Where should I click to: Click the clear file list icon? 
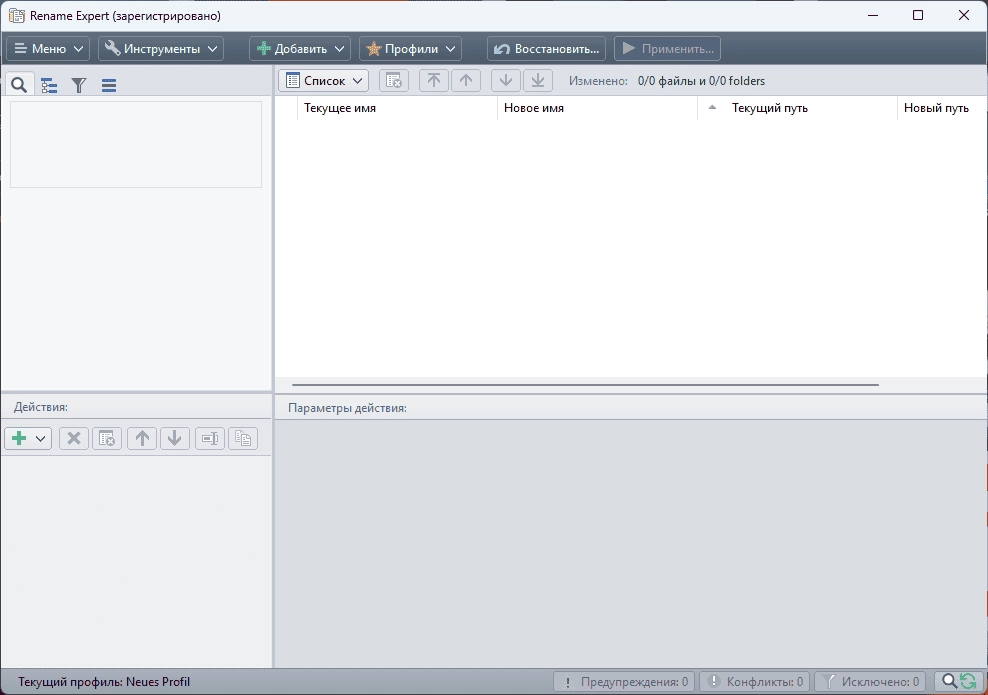point(394,81)
